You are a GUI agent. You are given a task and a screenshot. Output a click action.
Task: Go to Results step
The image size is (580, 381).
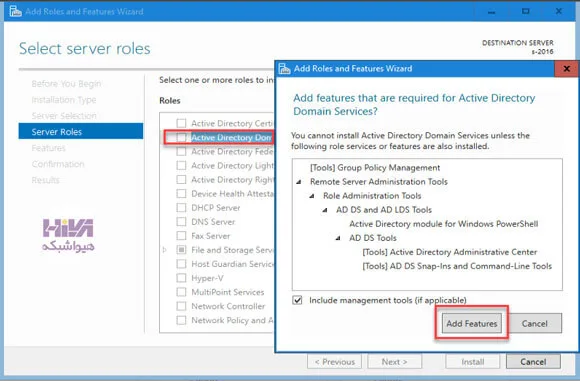click(45, 180)
